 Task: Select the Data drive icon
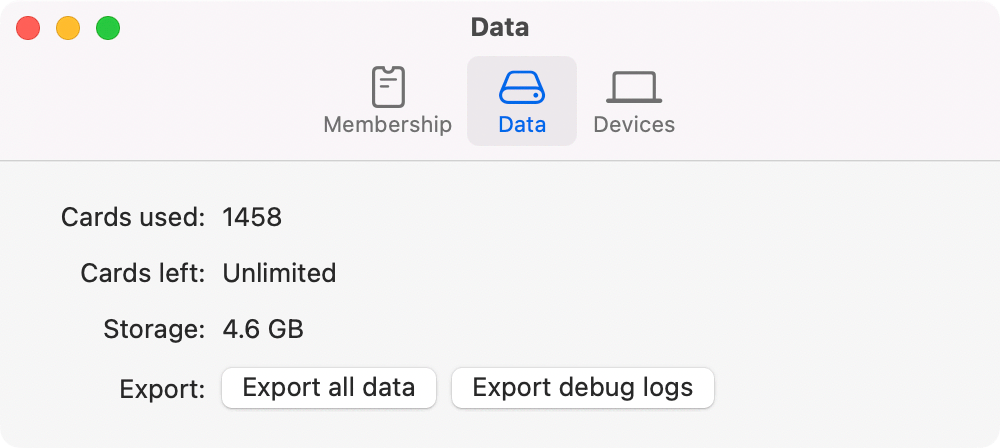pyautogui.click(x=522, y=87)
